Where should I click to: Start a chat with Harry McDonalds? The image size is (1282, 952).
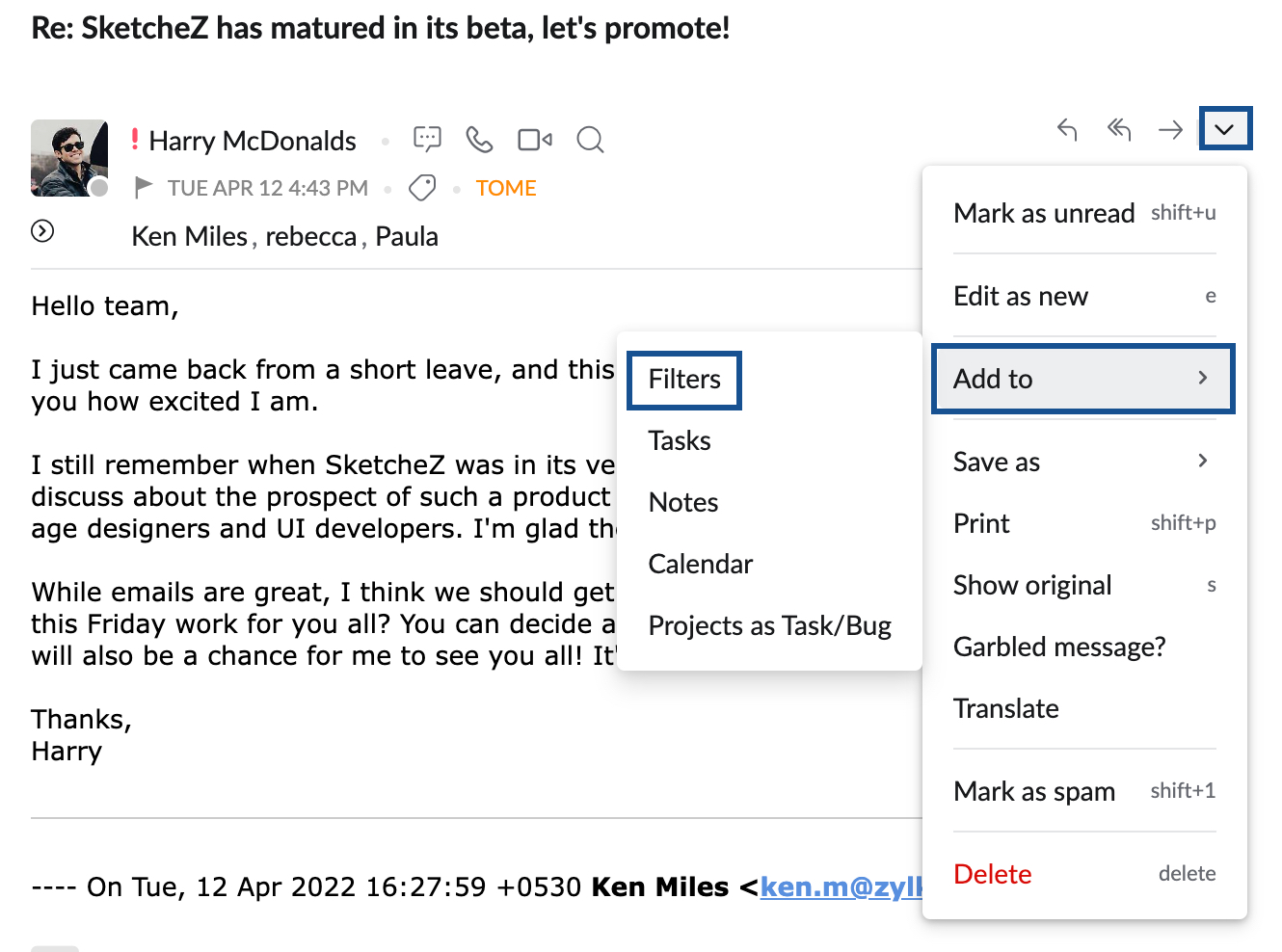(x=427, y=140)
